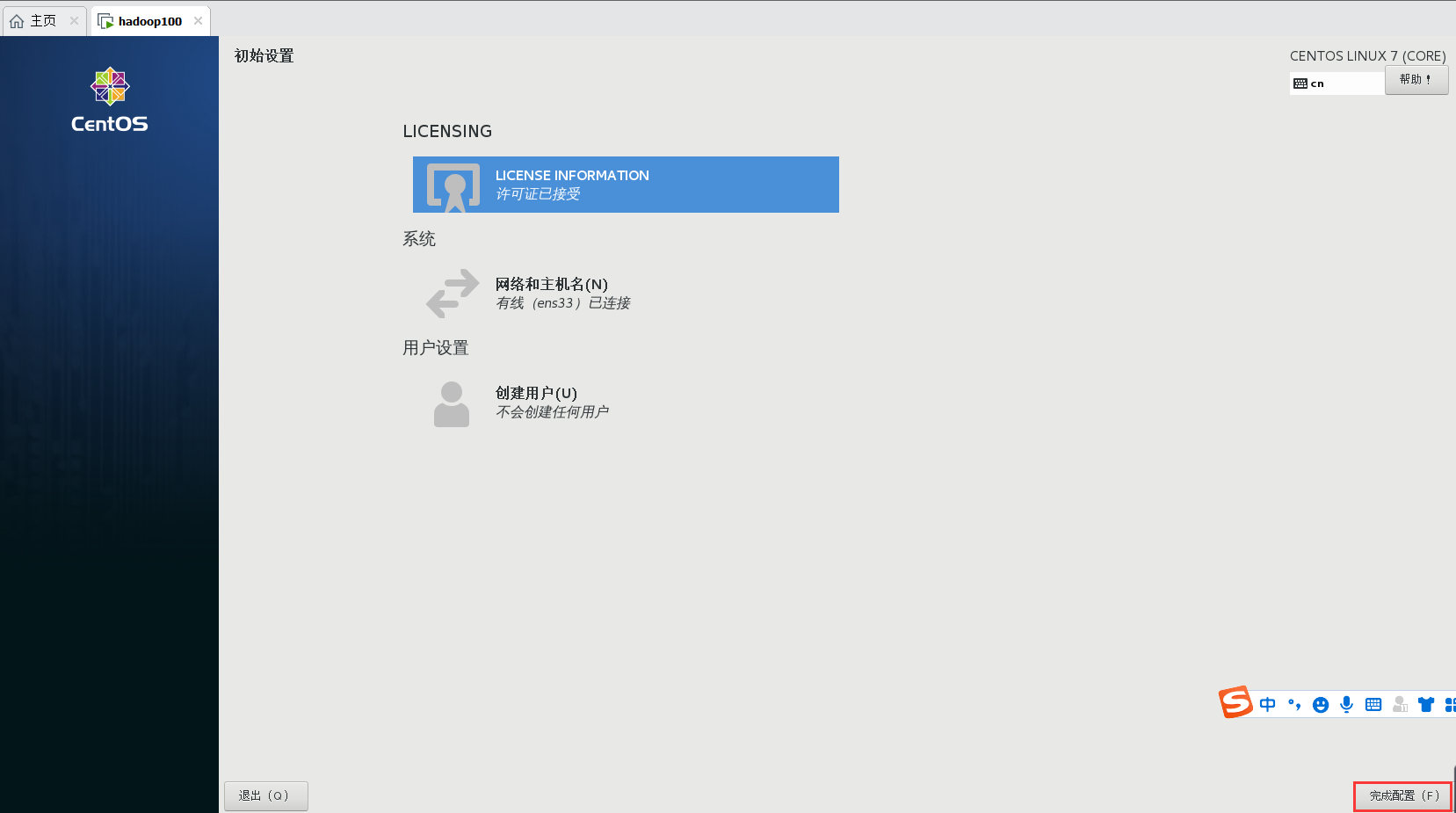Click the 帮助！ button
Image resolution: width=1456 pixels, height=813 pixels.
point(1416,80)
